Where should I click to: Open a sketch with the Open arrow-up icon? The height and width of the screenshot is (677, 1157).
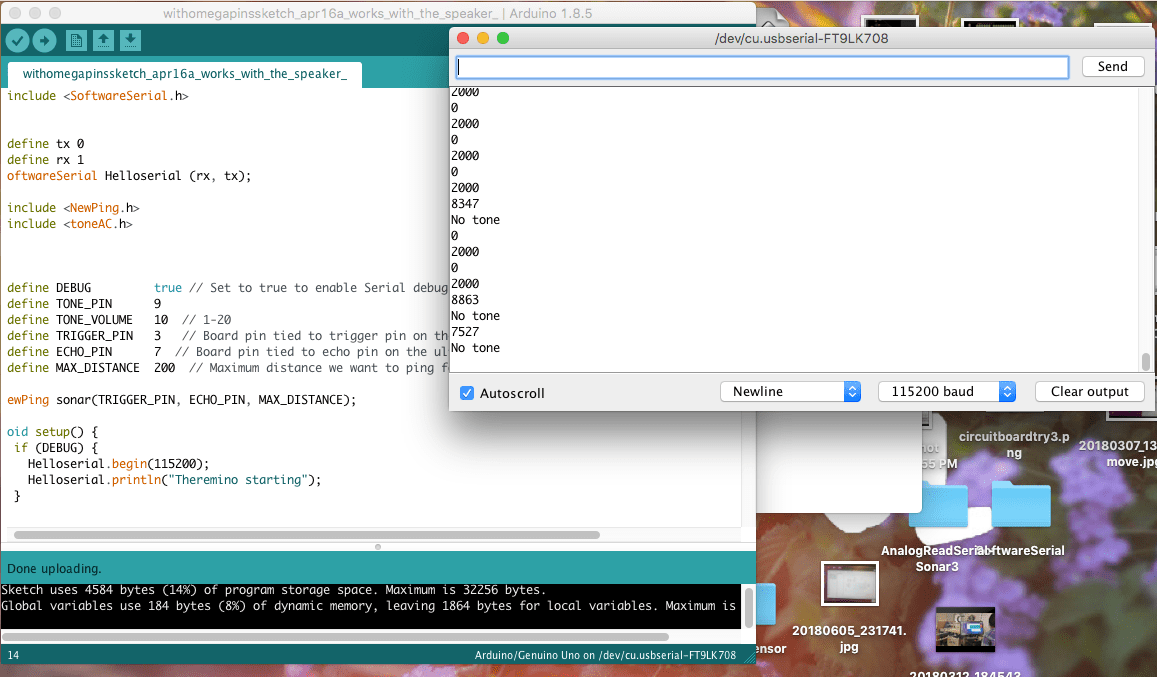coord(103,41)
